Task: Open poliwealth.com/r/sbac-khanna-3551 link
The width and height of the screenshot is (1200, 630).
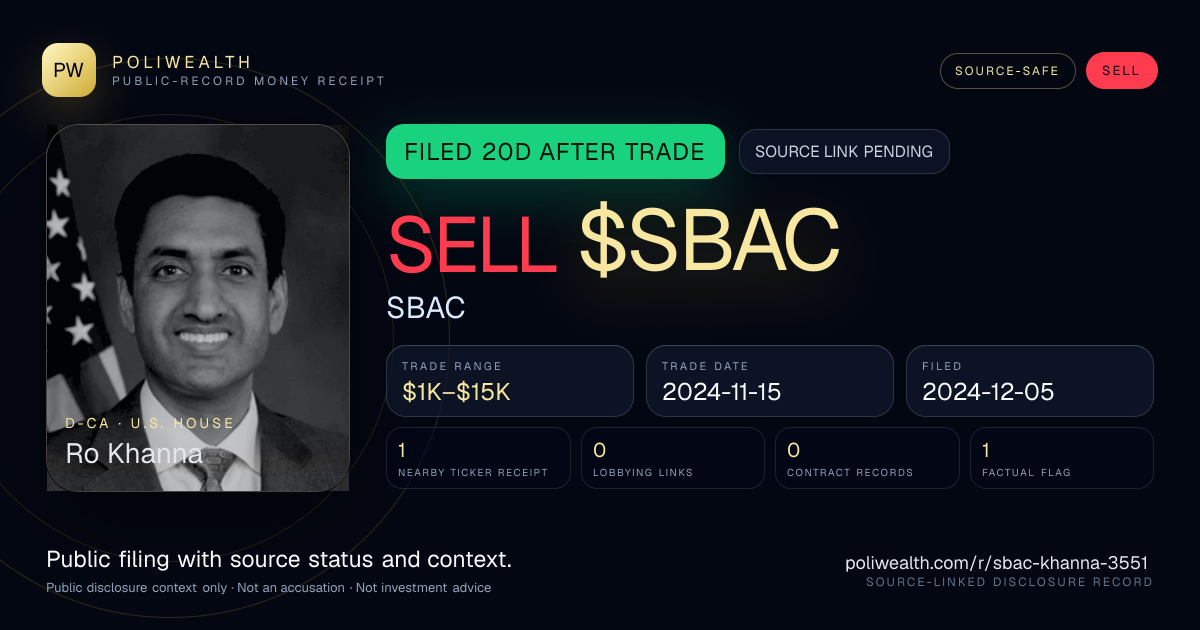Action: tap(996, 563)
